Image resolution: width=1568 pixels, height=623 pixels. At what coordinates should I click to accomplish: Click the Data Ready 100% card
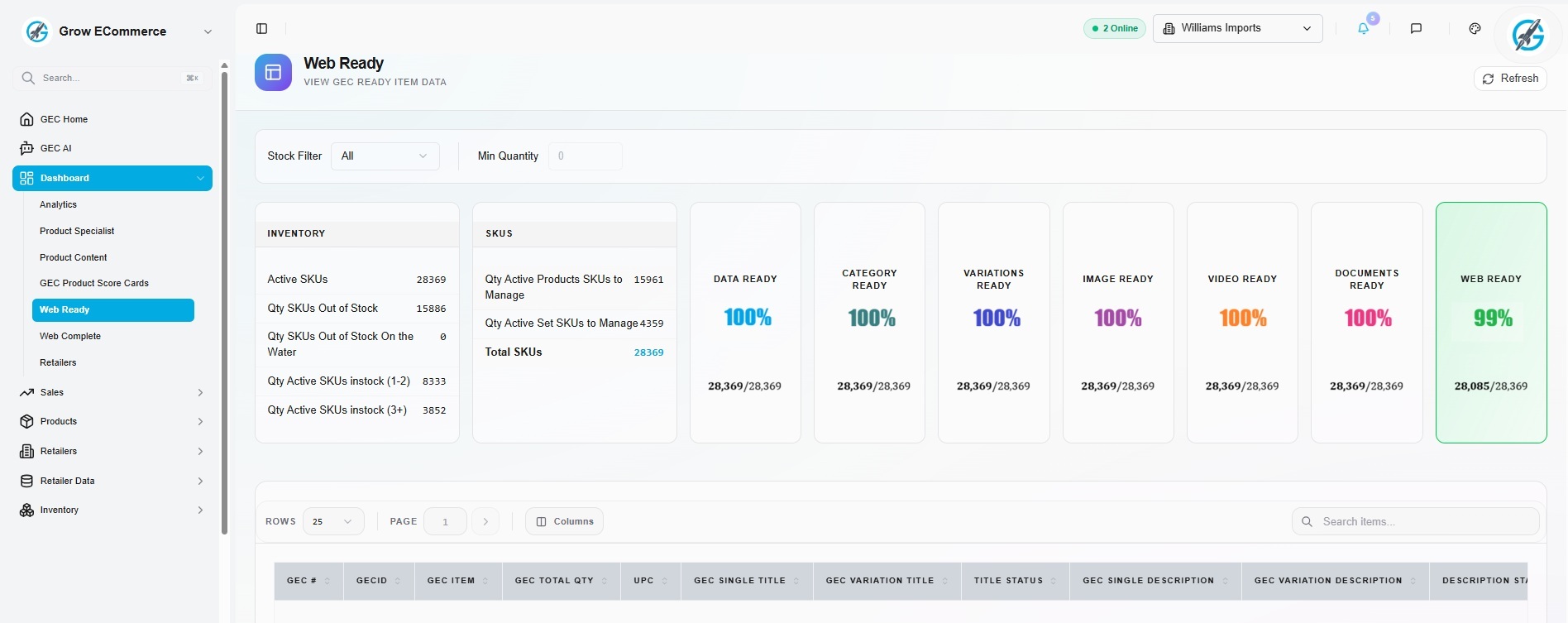(745, 323)
